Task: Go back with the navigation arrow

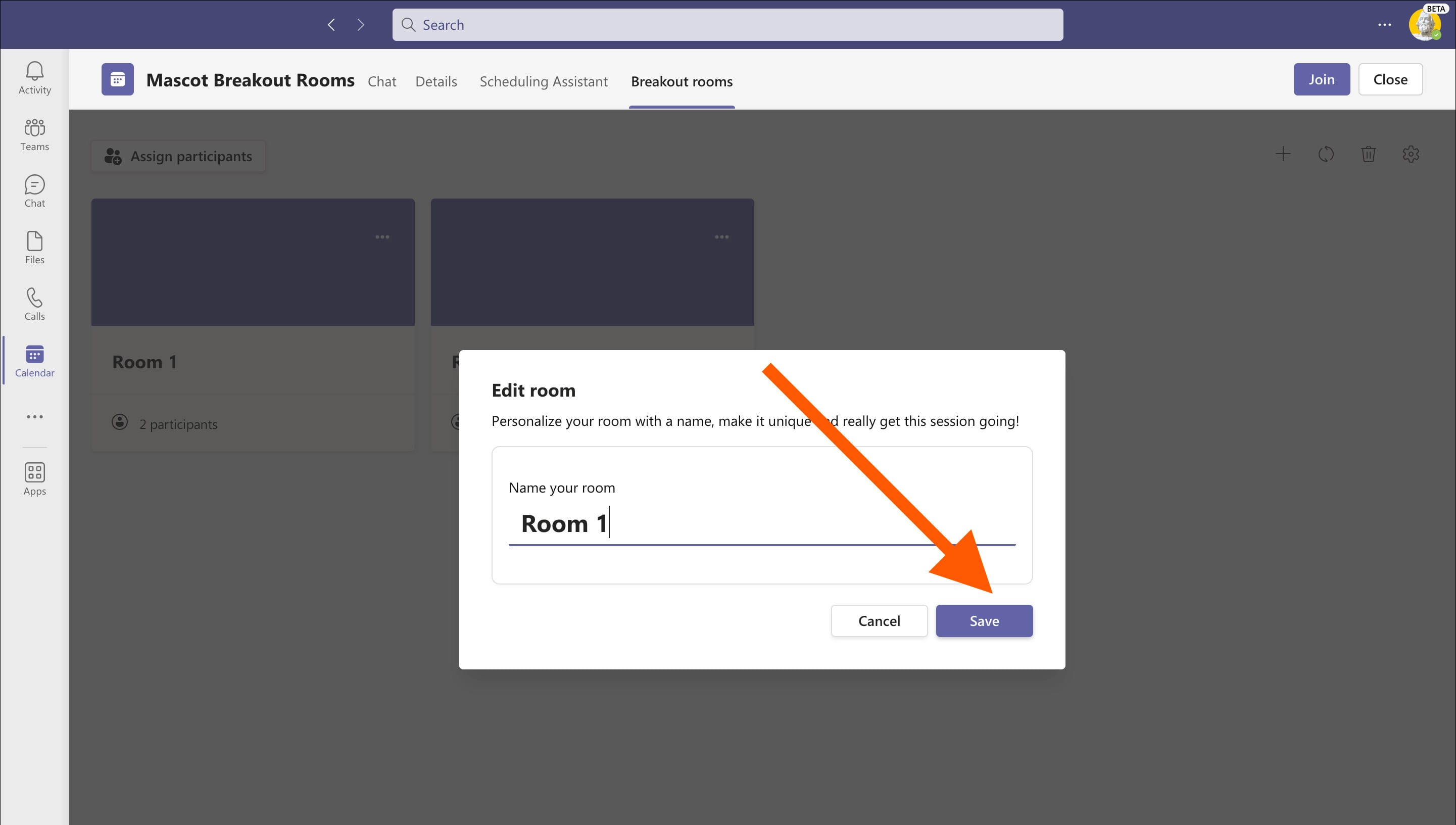Action: pos(331,25)
